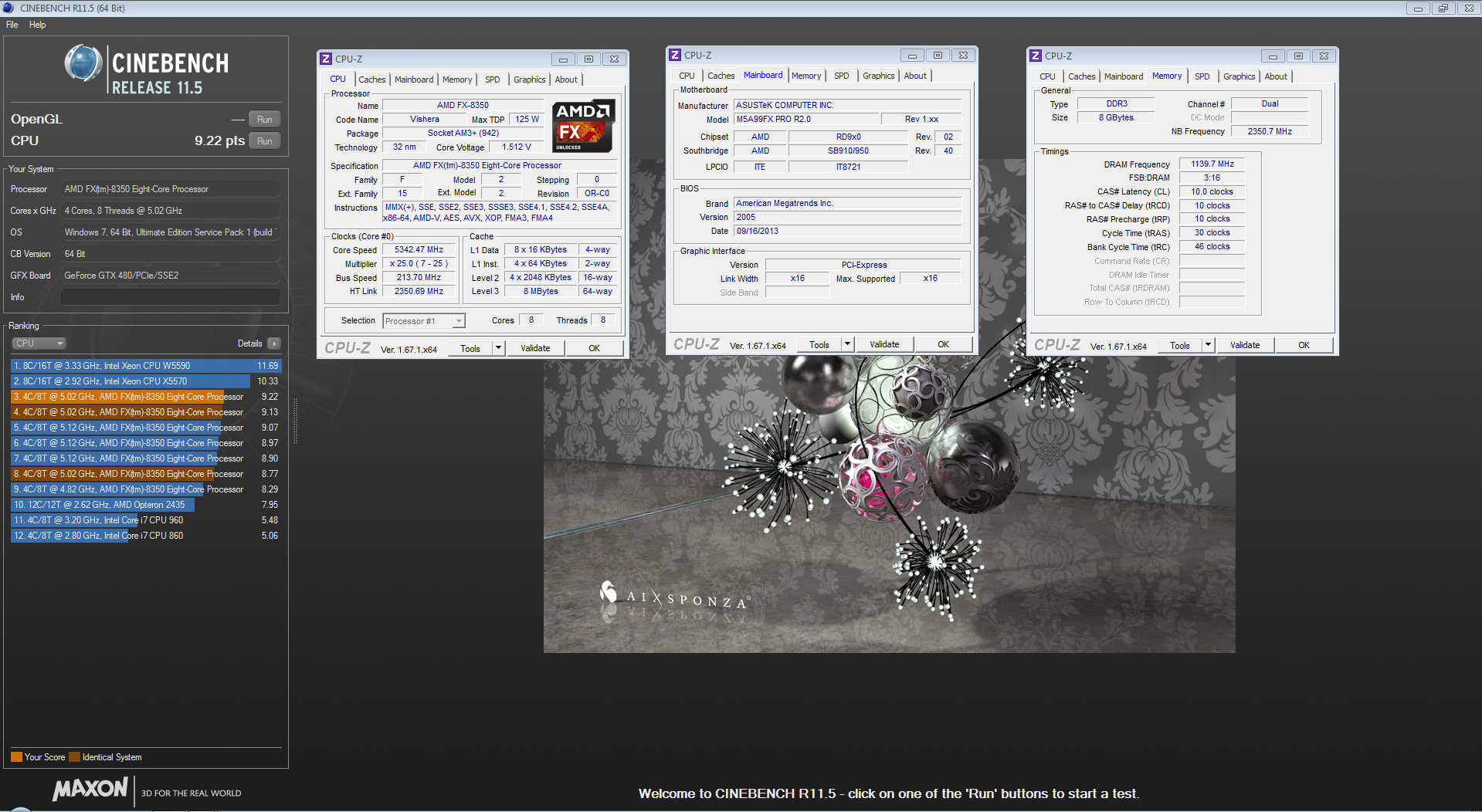Screen dimensions: 1482x812
Task: Switch to Memory tab in first CPU-Z window
Action: pyautogui.click(x=457, y=80)
